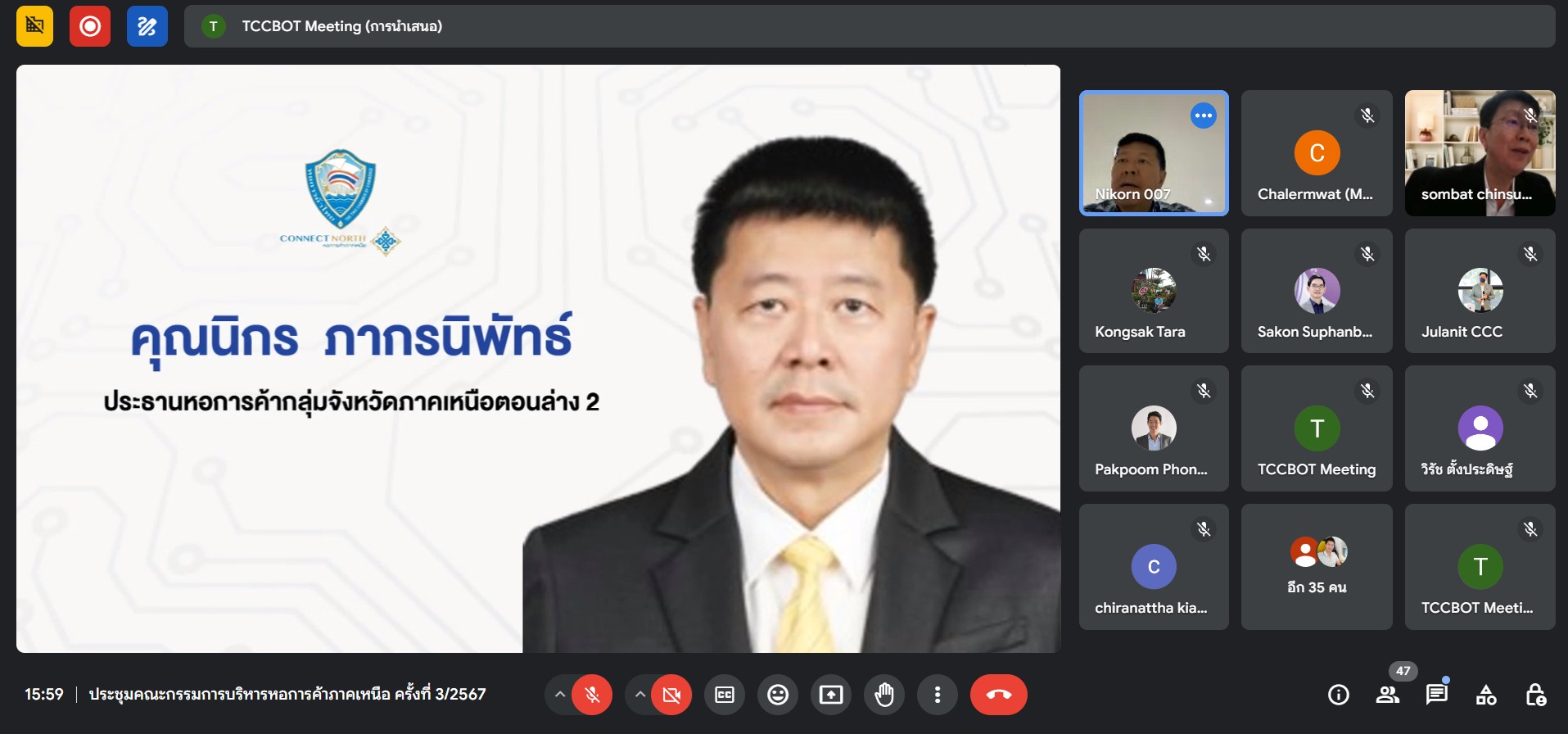Unmute your microphone
Screen dimensions: 1568x734
[x=592, y=695]
